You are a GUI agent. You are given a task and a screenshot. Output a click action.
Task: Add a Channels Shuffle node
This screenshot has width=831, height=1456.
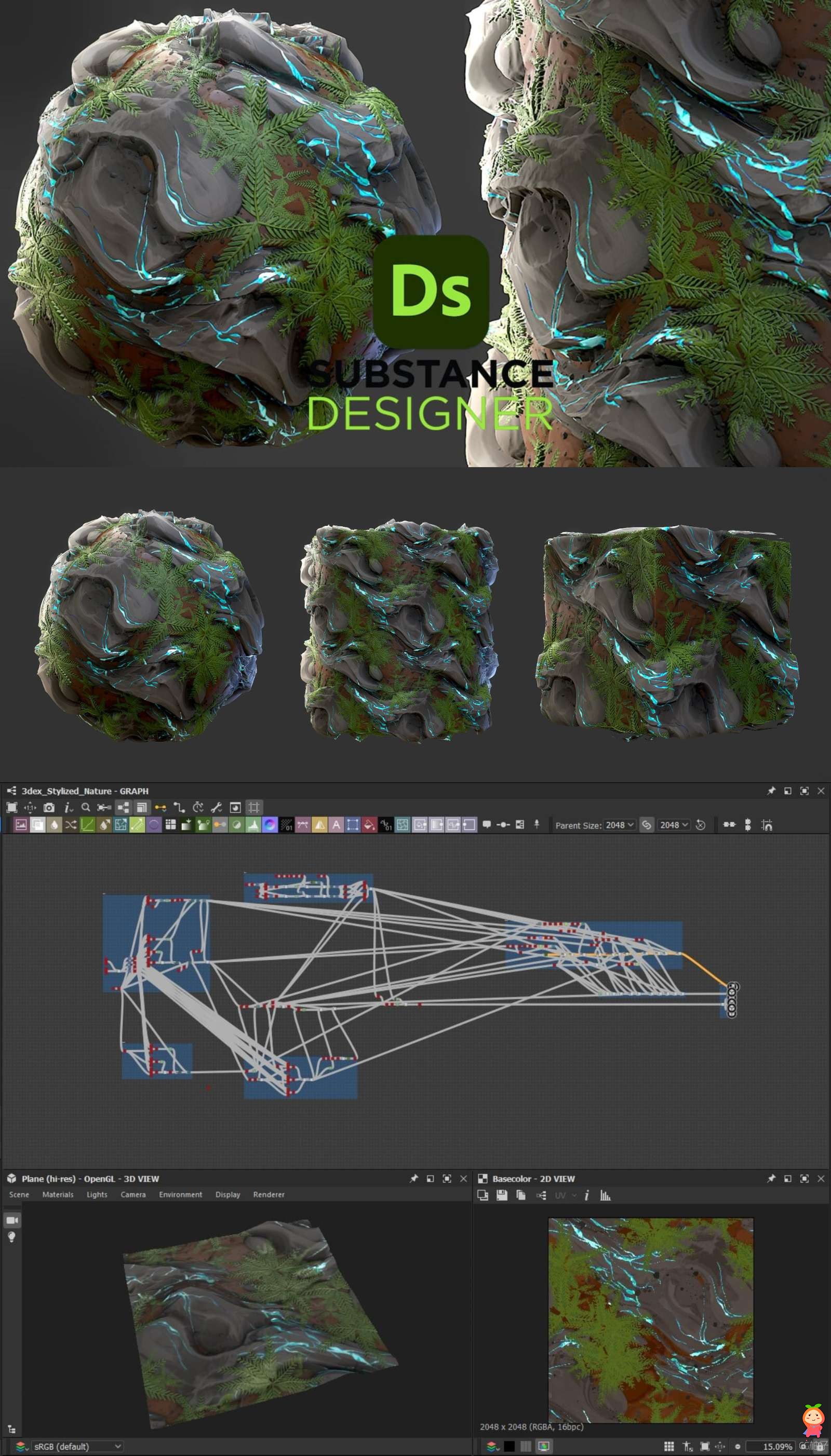(x=71, y=825)
